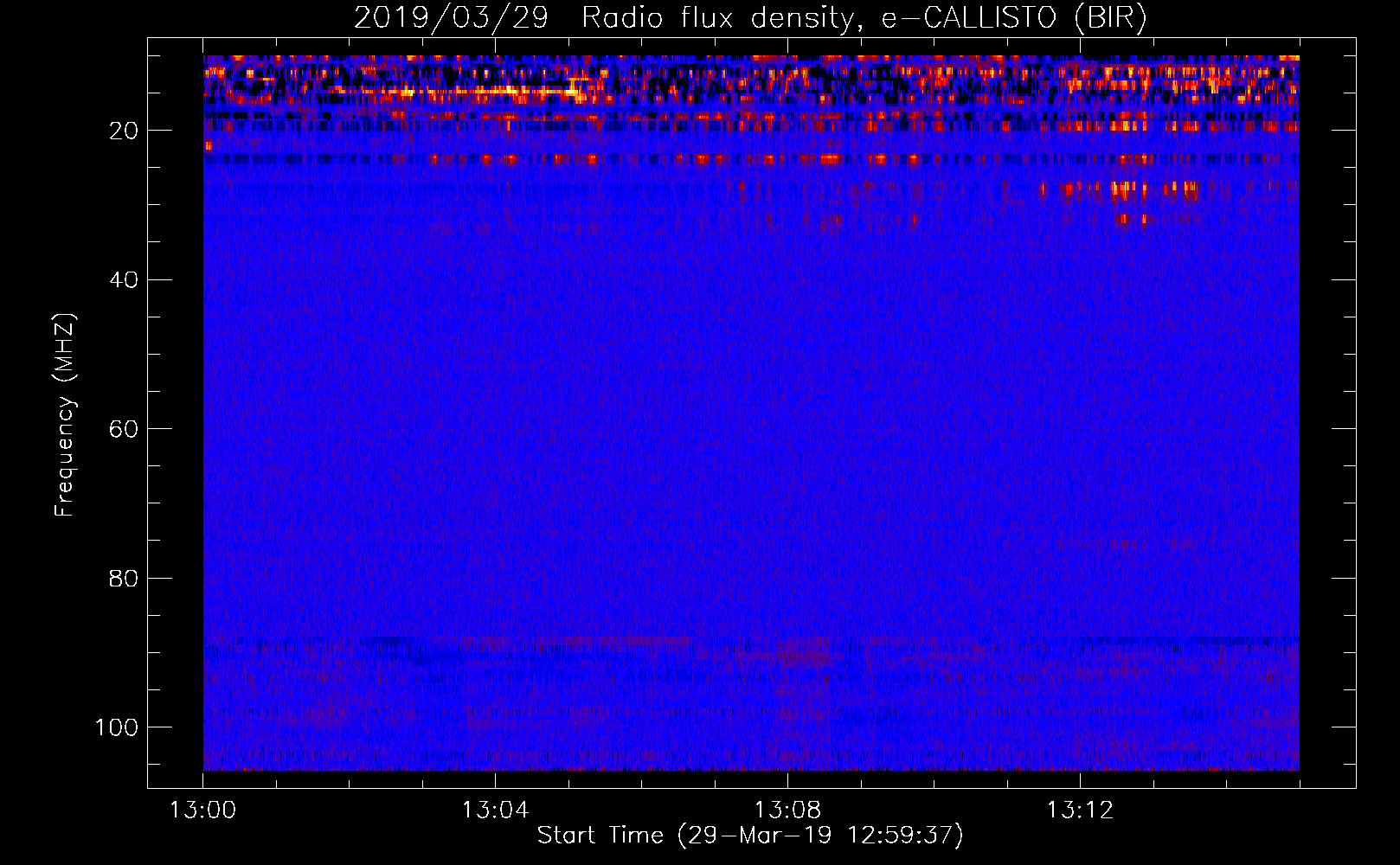Select the 'Frequency (MHZ)' y-axis label

point(65,414)
